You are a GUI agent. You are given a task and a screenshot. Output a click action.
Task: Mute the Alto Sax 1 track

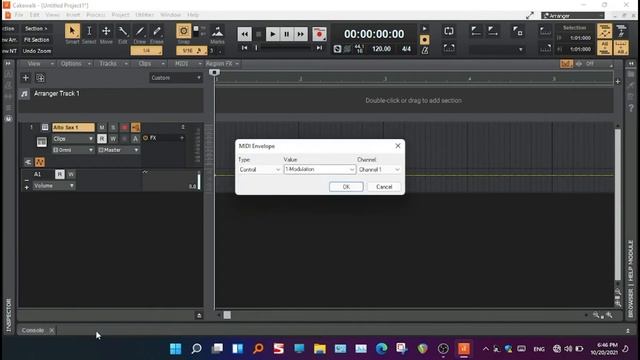click(102, 127)
